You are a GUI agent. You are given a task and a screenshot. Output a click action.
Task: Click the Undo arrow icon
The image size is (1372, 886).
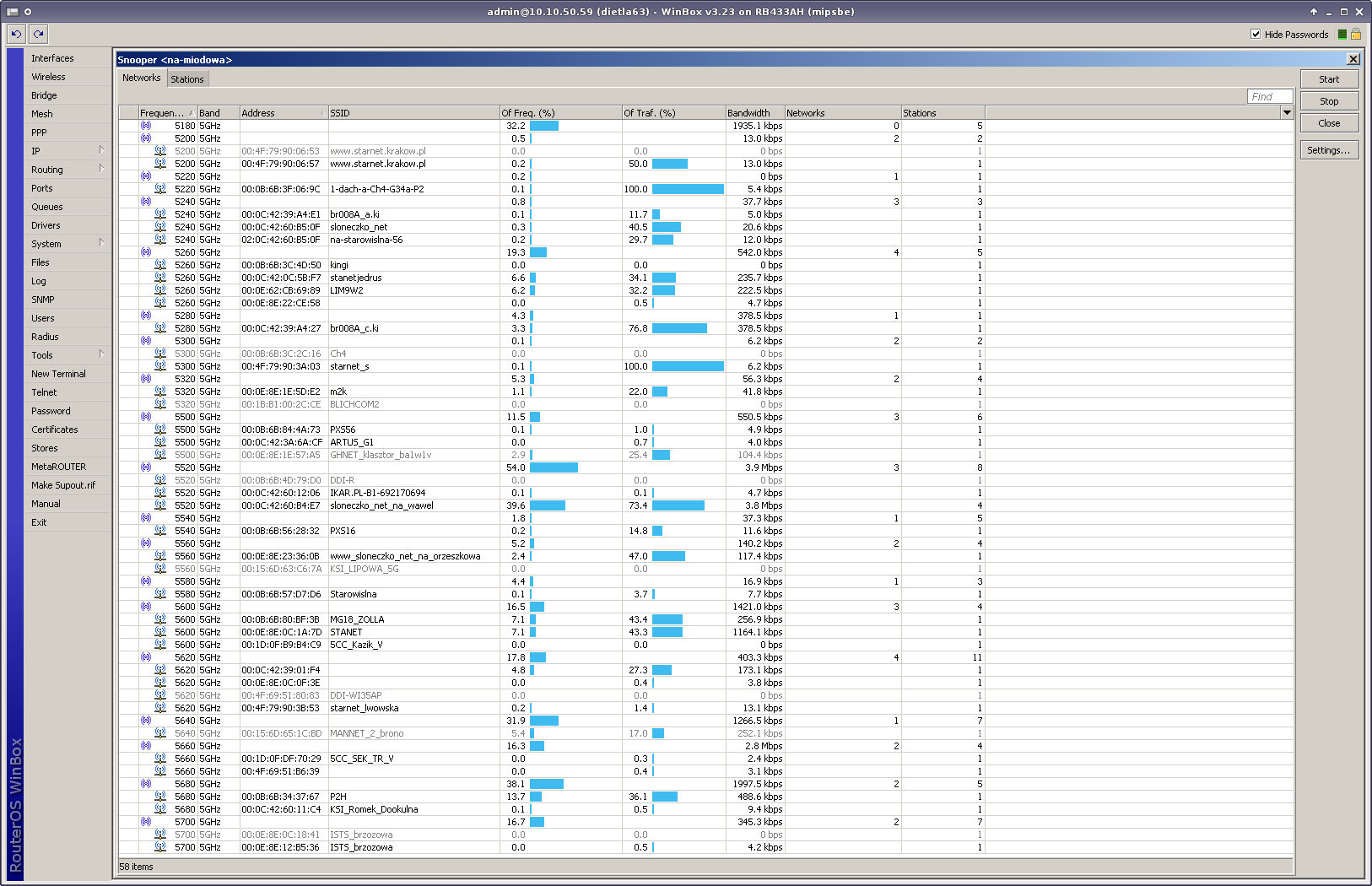point(16,34)
